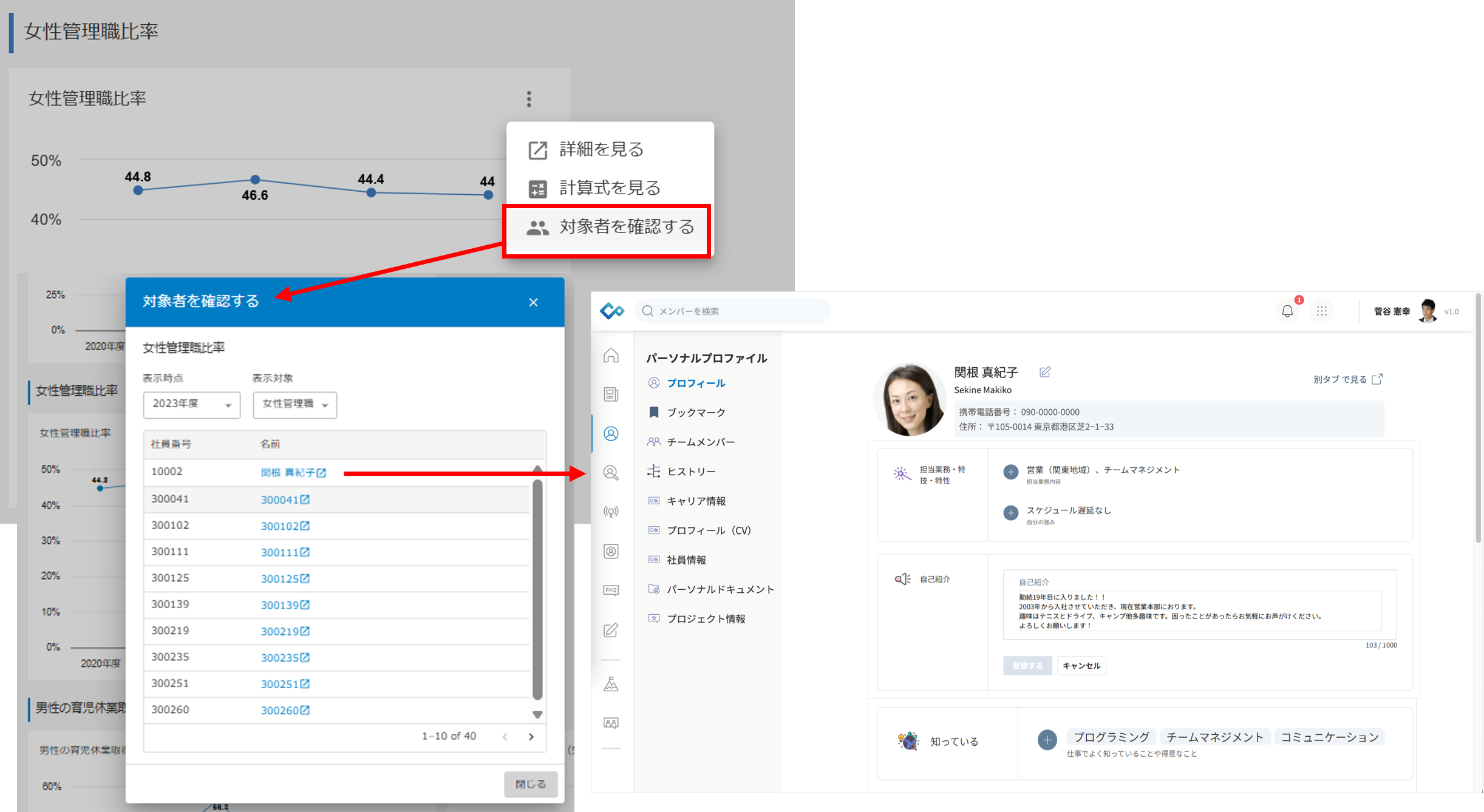Image resolution: width=1484 pixels, height=812 pixels.
Task: Open the 2023年度 display period dropdown
Action: tap(191, 405)
